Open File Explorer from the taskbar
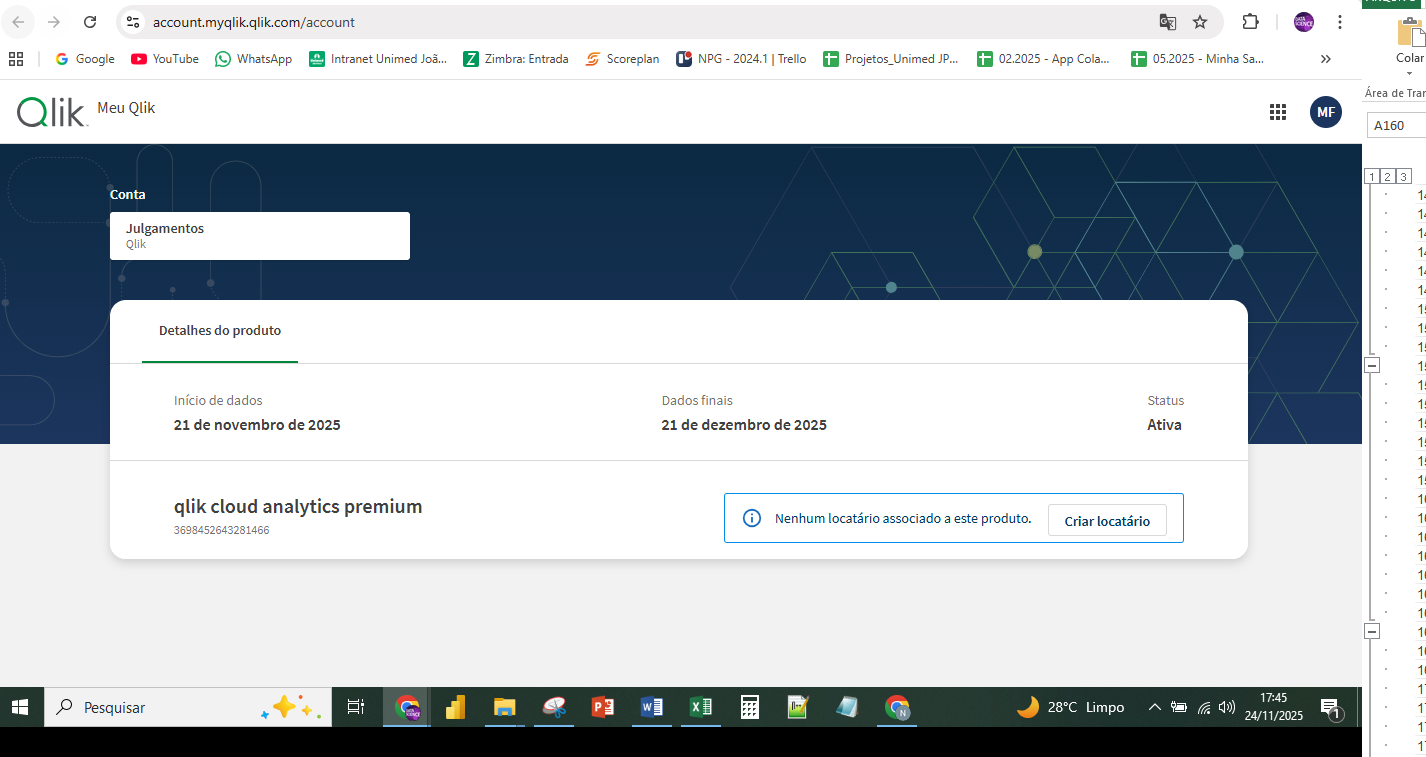Viewport: 1426px width, 757px height. [505, 707]
